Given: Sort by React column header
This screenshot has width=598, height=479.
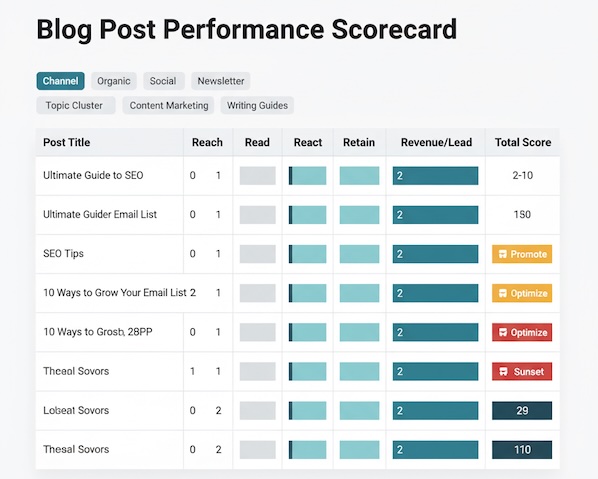Looking at the screenshot, I should tap(308, 142).
